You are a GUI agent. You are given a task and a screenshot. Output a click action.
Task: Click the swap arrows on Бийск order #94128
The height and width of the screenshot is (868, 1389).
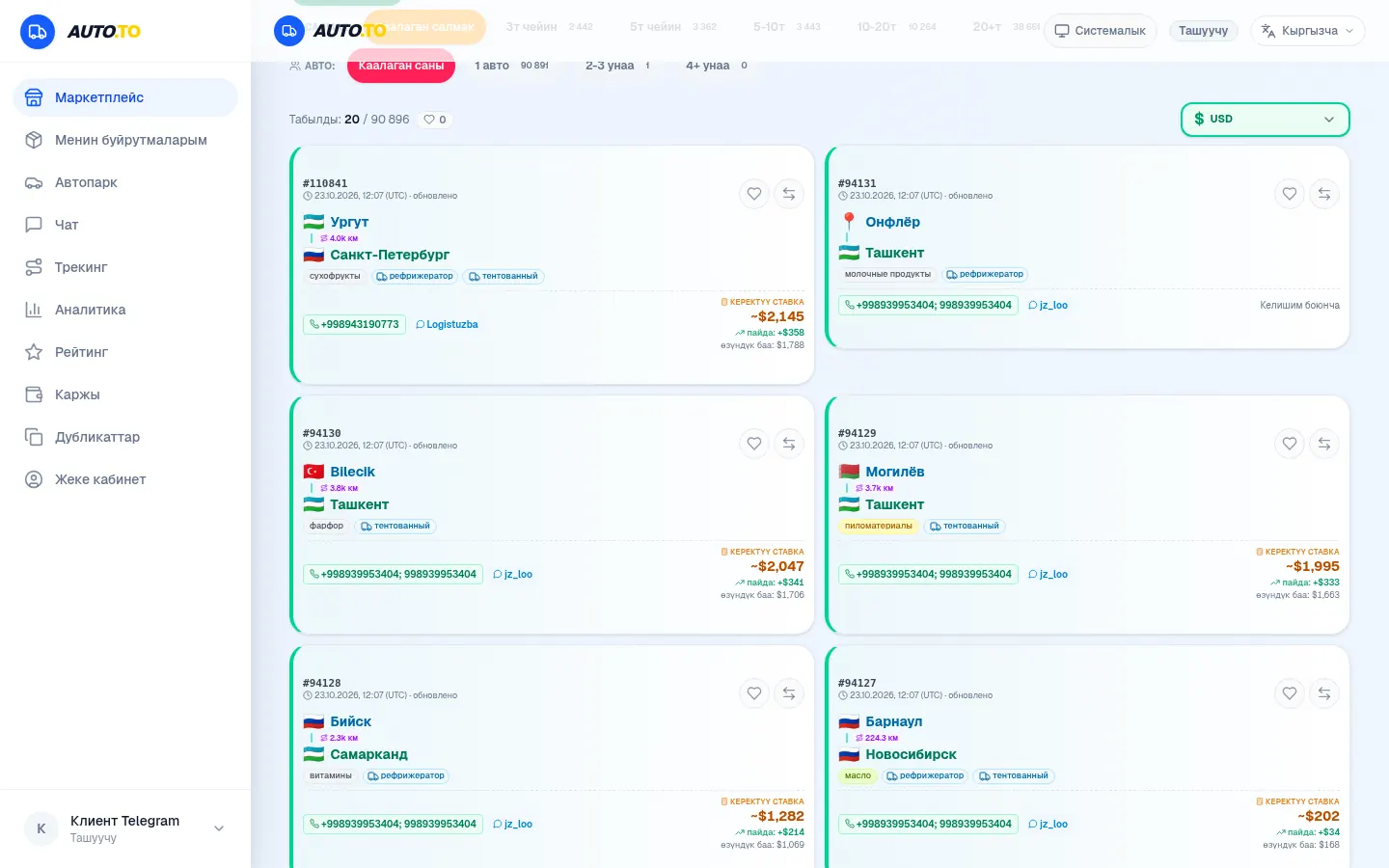[x=789, y=693]
